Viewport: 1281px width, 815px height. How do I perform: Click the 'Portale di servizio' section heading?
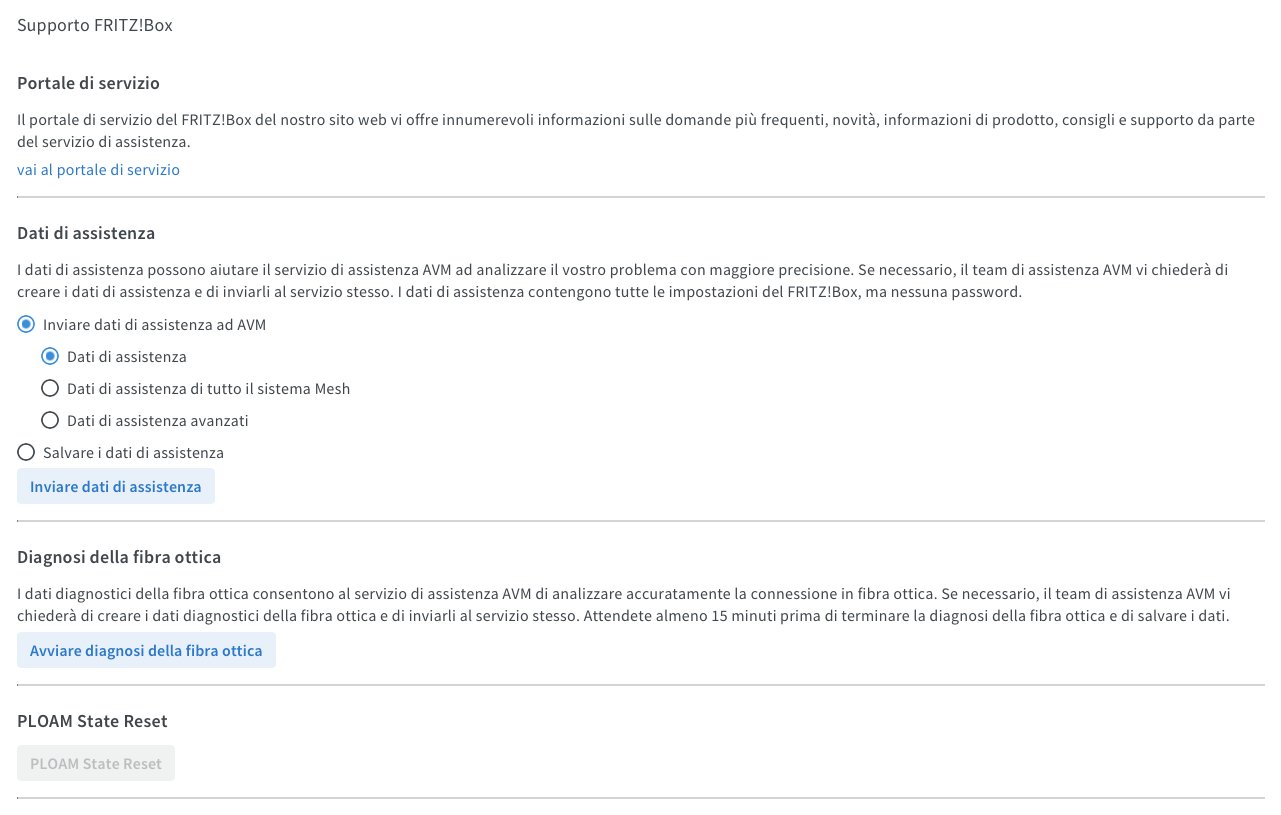[x=88, y=83]
